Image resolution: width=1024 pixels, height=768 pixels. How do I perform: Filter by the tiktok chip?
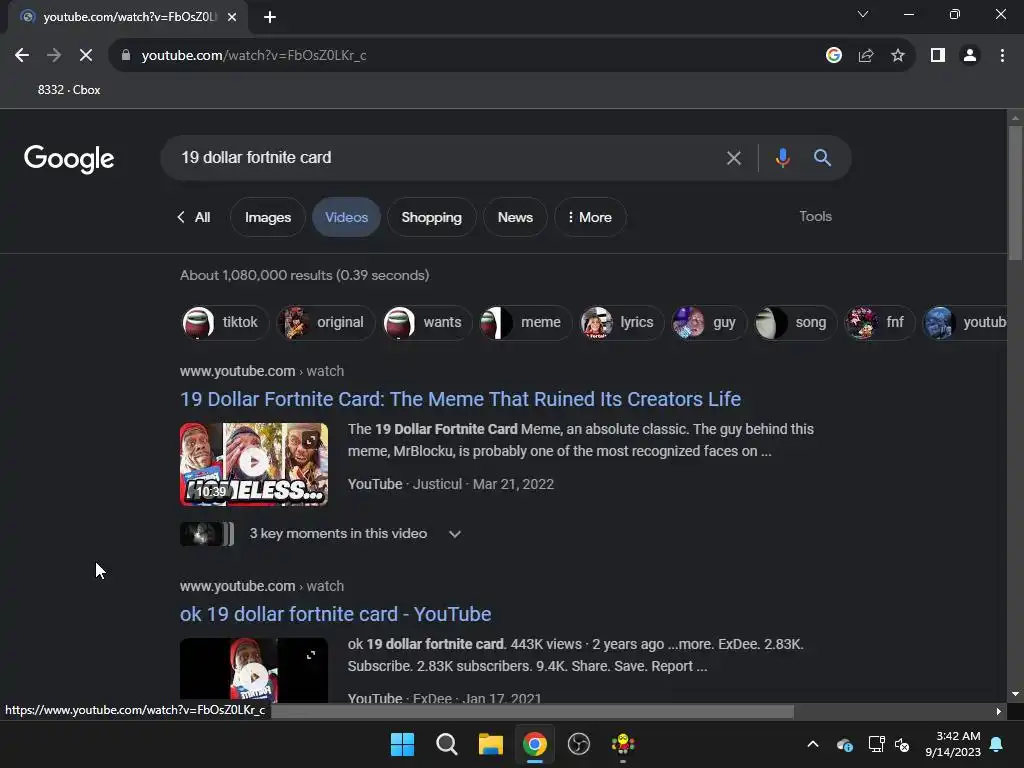click(225, 323)
